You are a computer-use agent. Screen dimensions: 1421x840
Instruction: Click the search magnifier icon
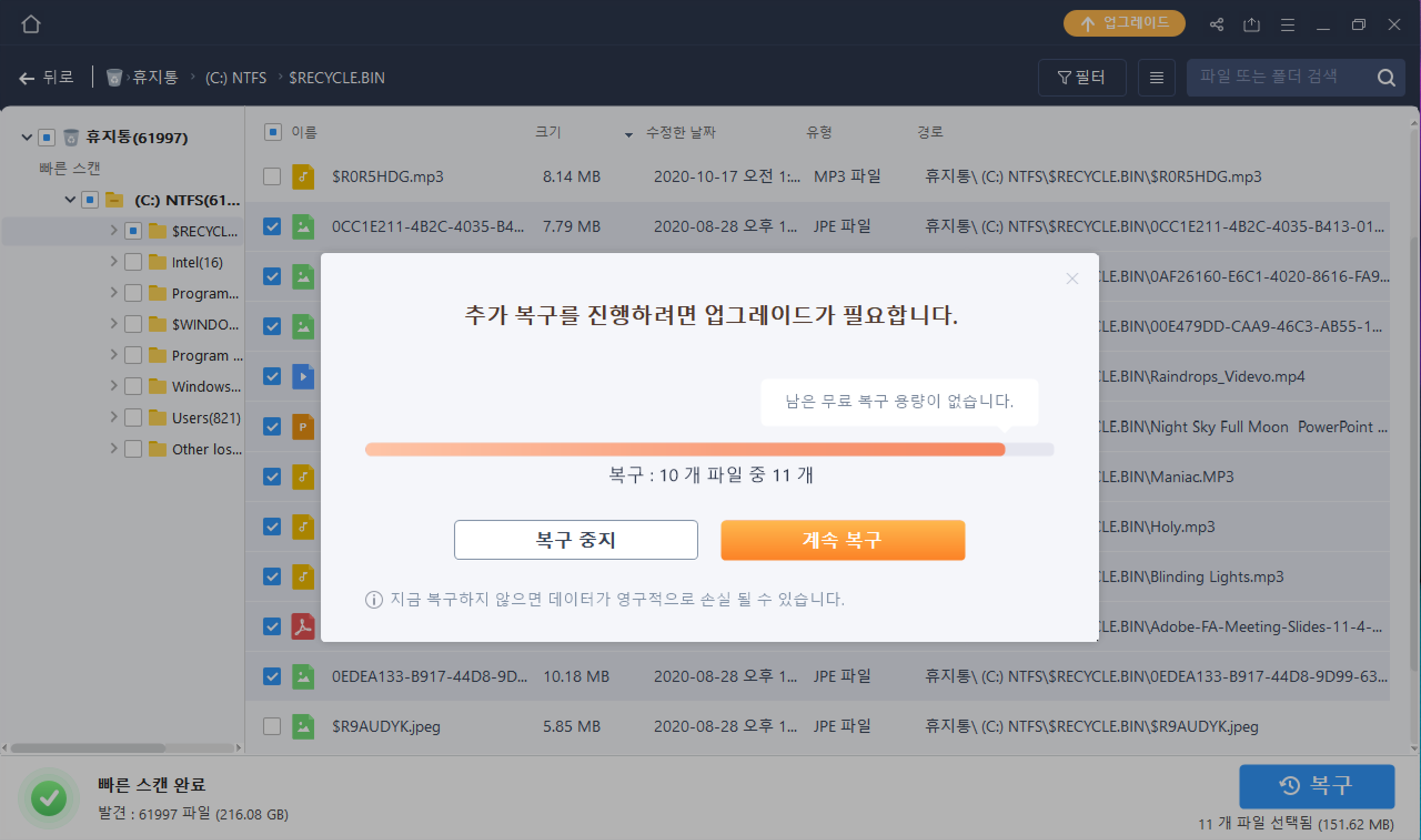(1386, 78)
